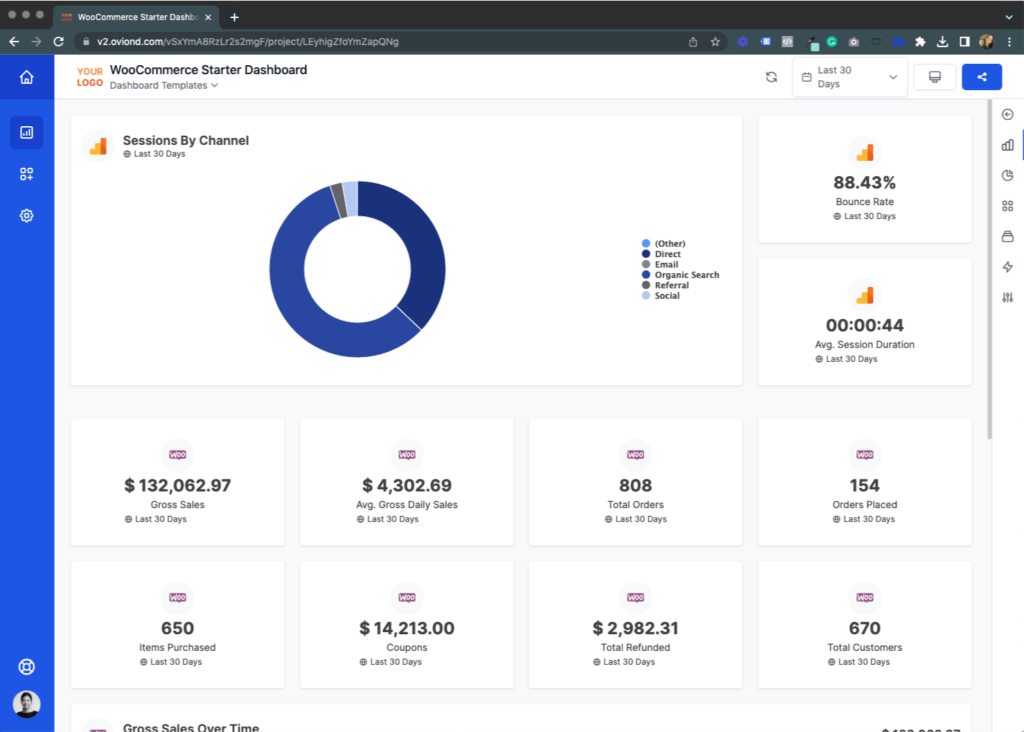
Task: Click the WooCommerce Starter Dashboard title
Action: click(208, 70)
